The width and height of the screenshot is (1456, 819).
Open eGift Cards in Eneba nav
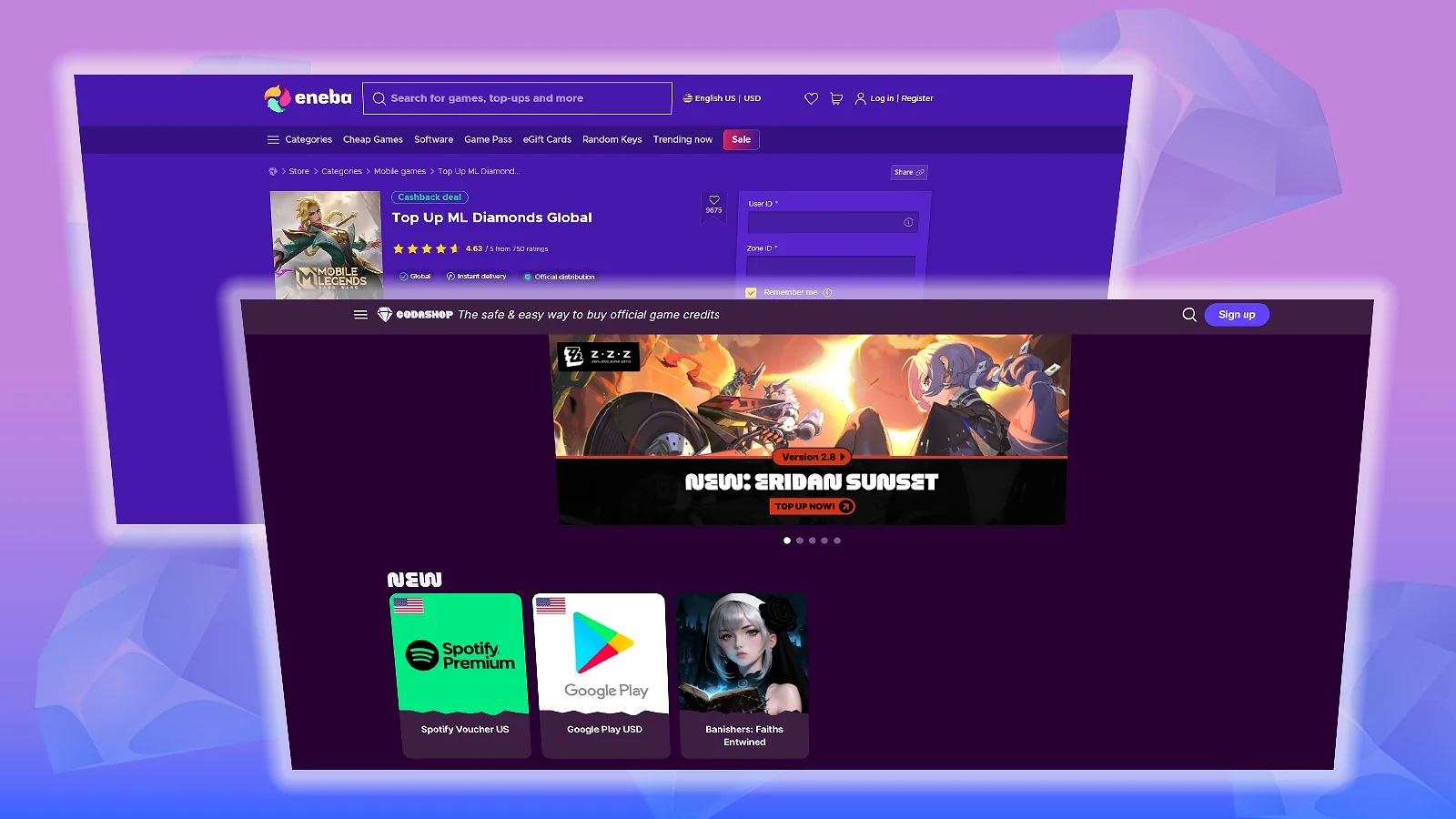(x=547, y=139)
